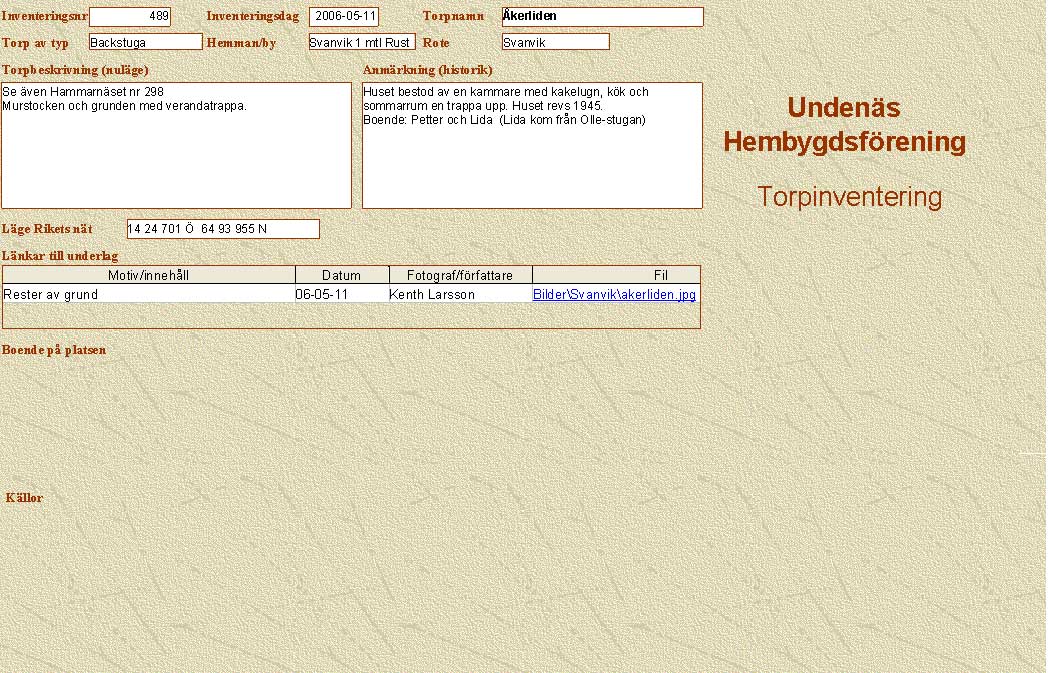Screen dimensions: 1048x673
Task: Click the Torpinventering heading text
Action: [849, 197]
